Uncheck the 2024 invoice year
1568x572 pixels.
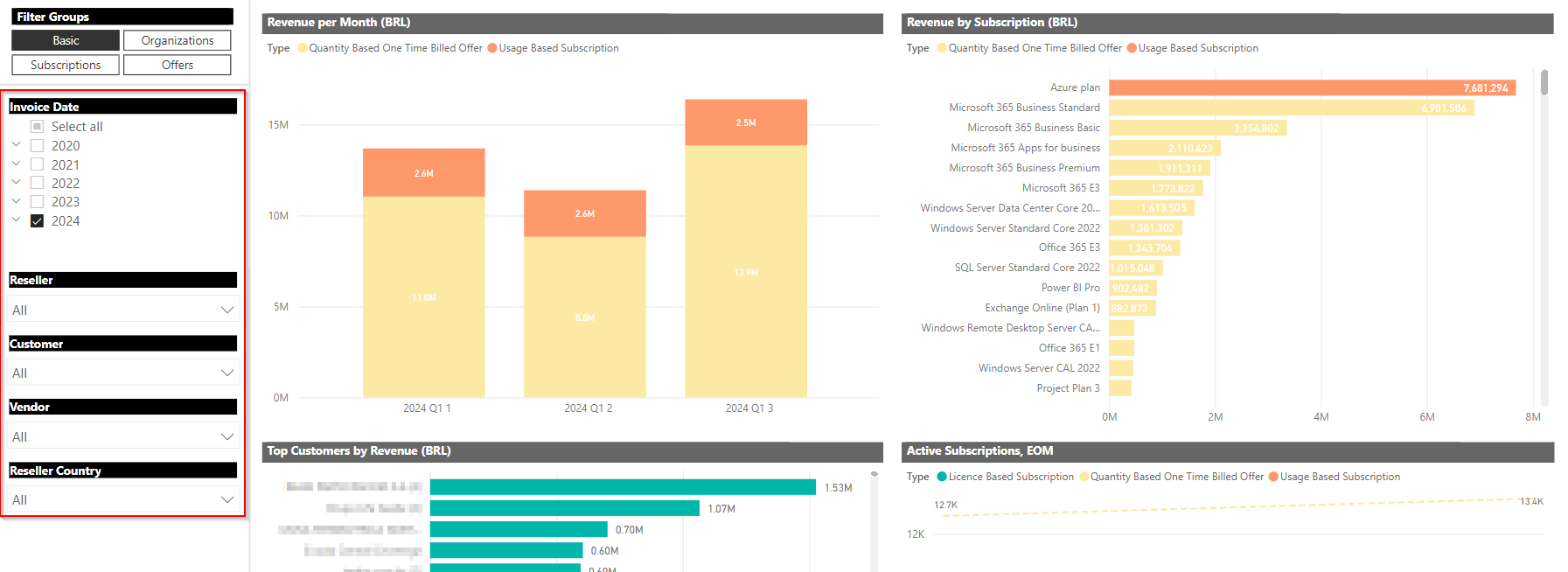click(37, 221)
